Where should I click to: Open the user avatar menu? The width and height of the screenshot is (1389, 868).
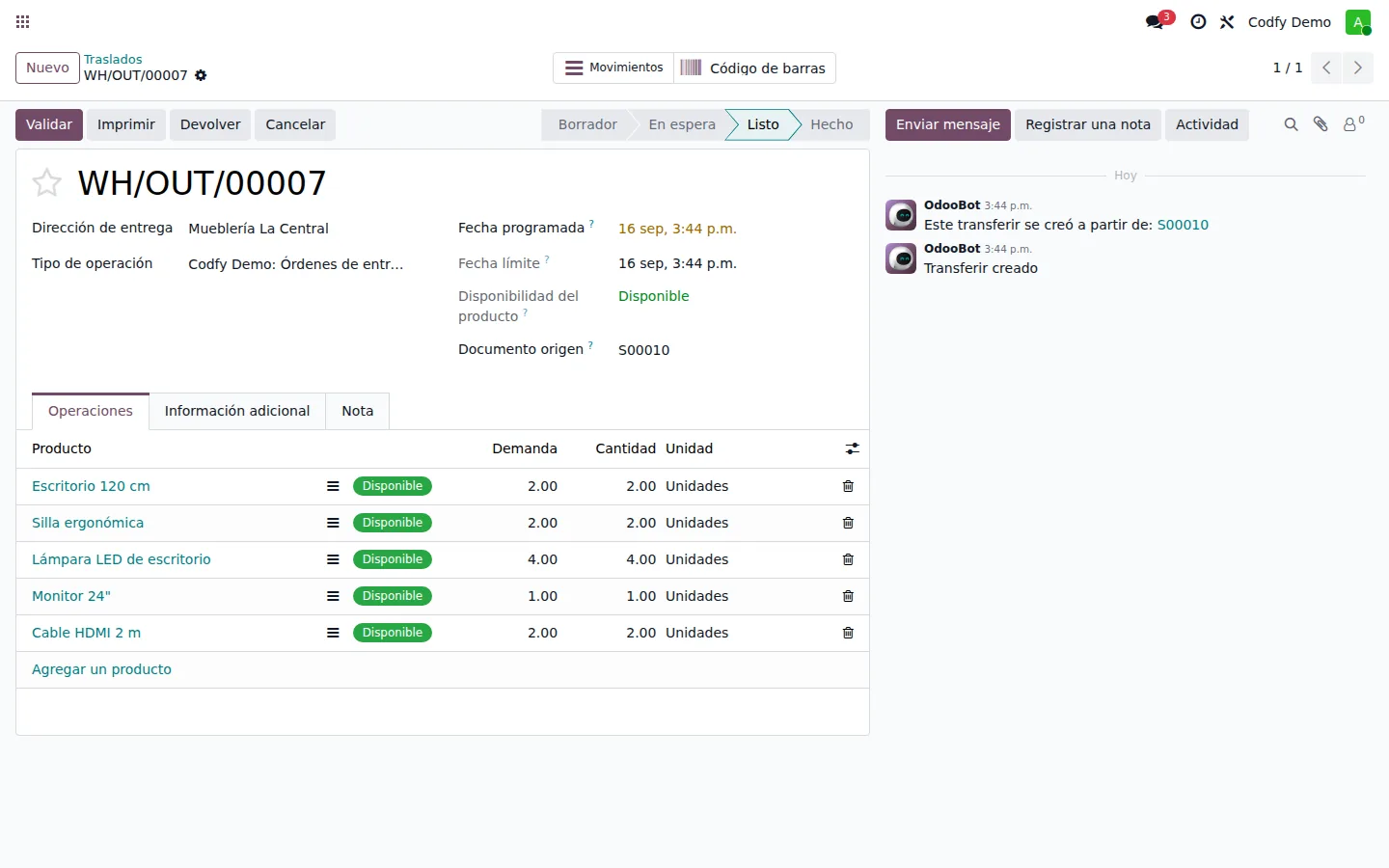(x=1358, y=22)
